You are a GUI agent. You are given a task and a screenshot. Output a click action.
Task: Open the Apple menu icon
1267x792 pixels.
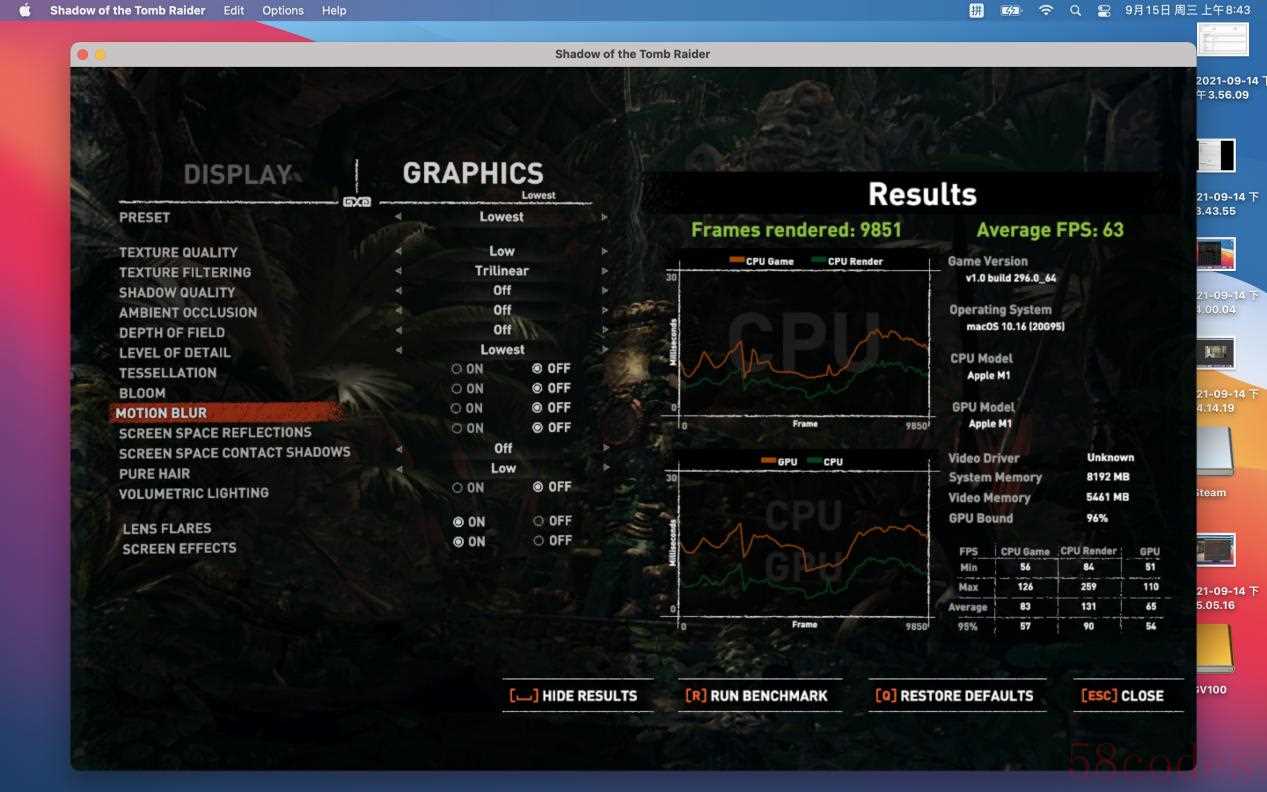pos(25,10)
